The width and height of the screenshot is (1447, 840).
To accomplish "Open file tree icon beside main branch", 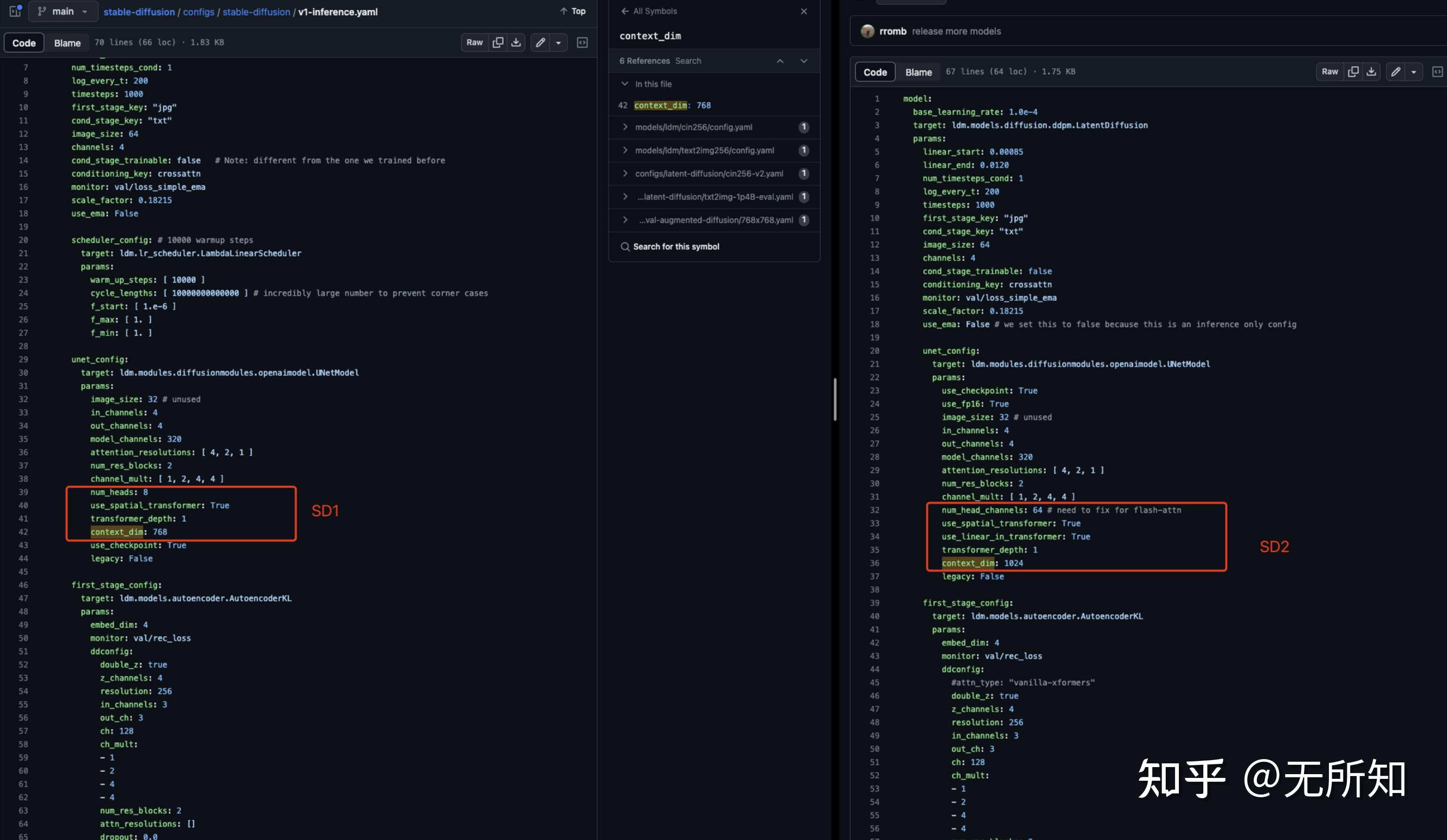I will [x=15, y=11].
